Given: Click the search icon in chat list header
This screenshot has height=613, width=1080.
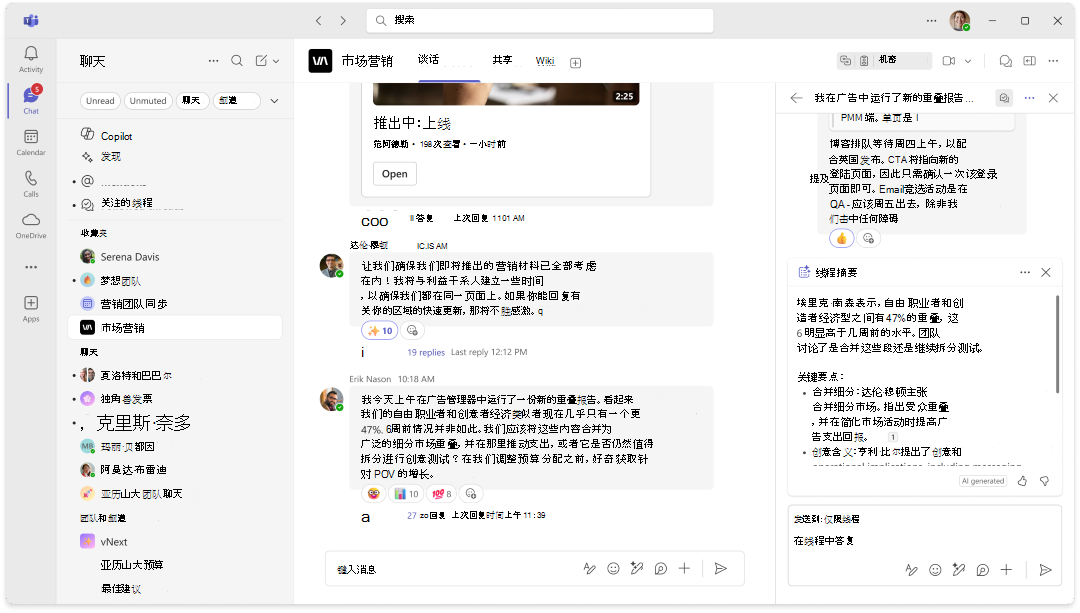Looking at the screenshot, I should 237,61.
